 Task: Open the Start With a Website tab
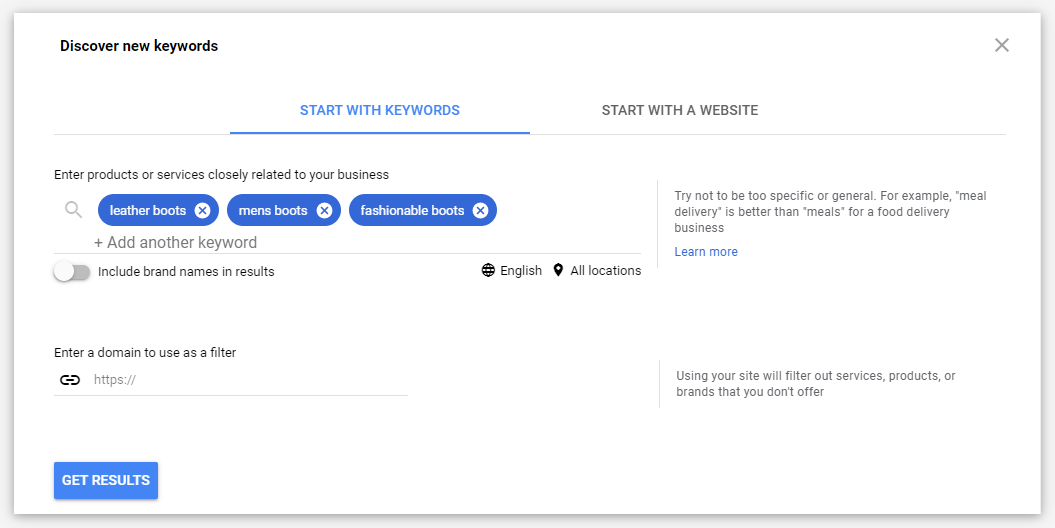[679, 110]
